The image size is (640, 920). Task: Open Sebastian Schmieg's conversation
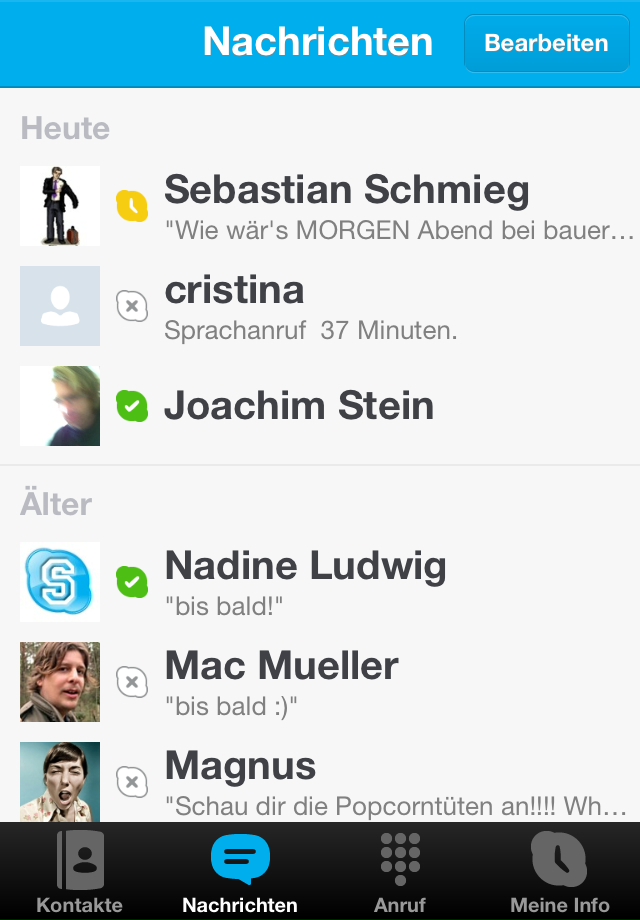[x=320, y=206]
